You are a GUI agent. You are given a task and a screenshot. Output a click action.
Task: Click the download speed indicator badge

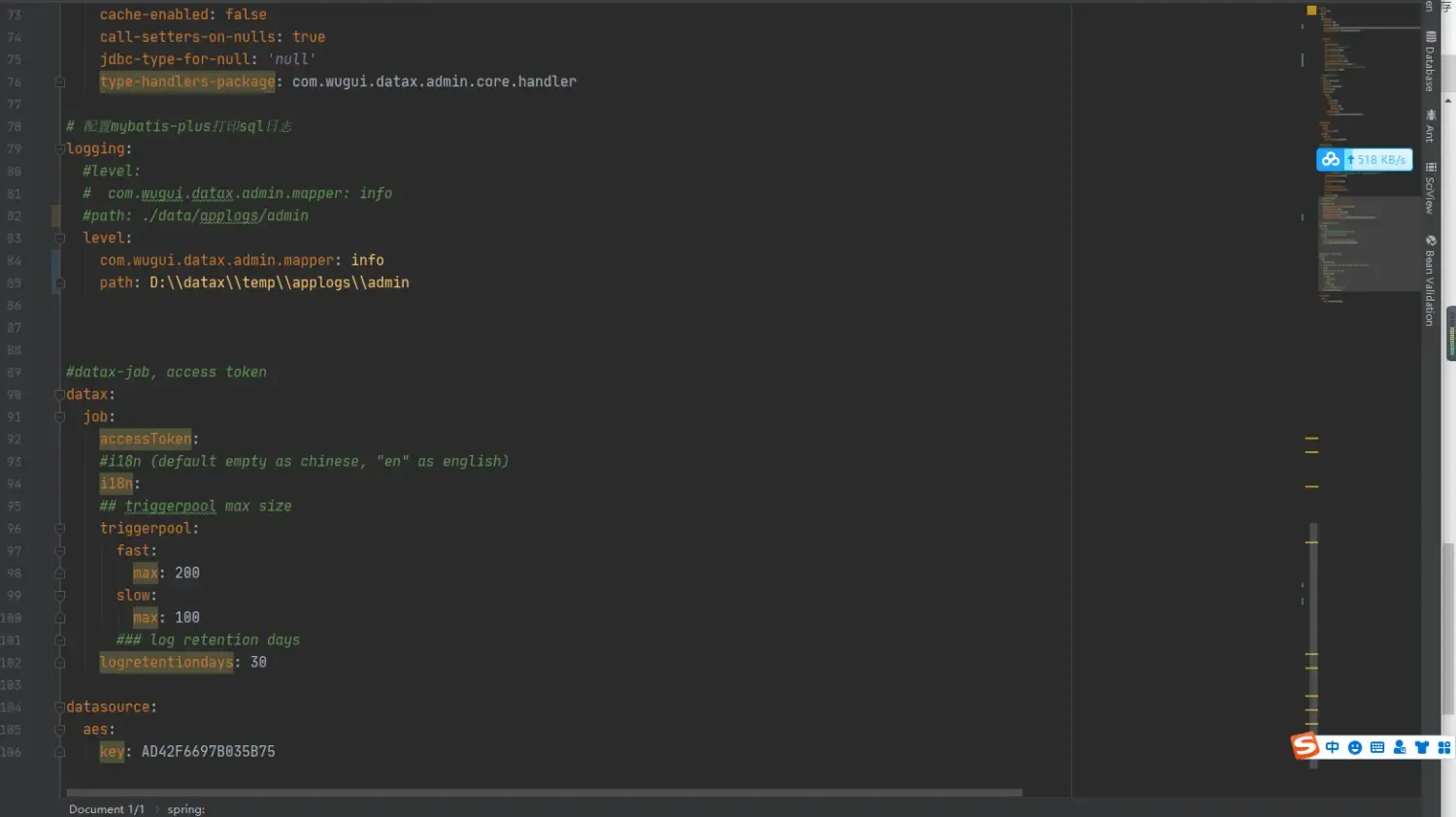[1365, 159]
